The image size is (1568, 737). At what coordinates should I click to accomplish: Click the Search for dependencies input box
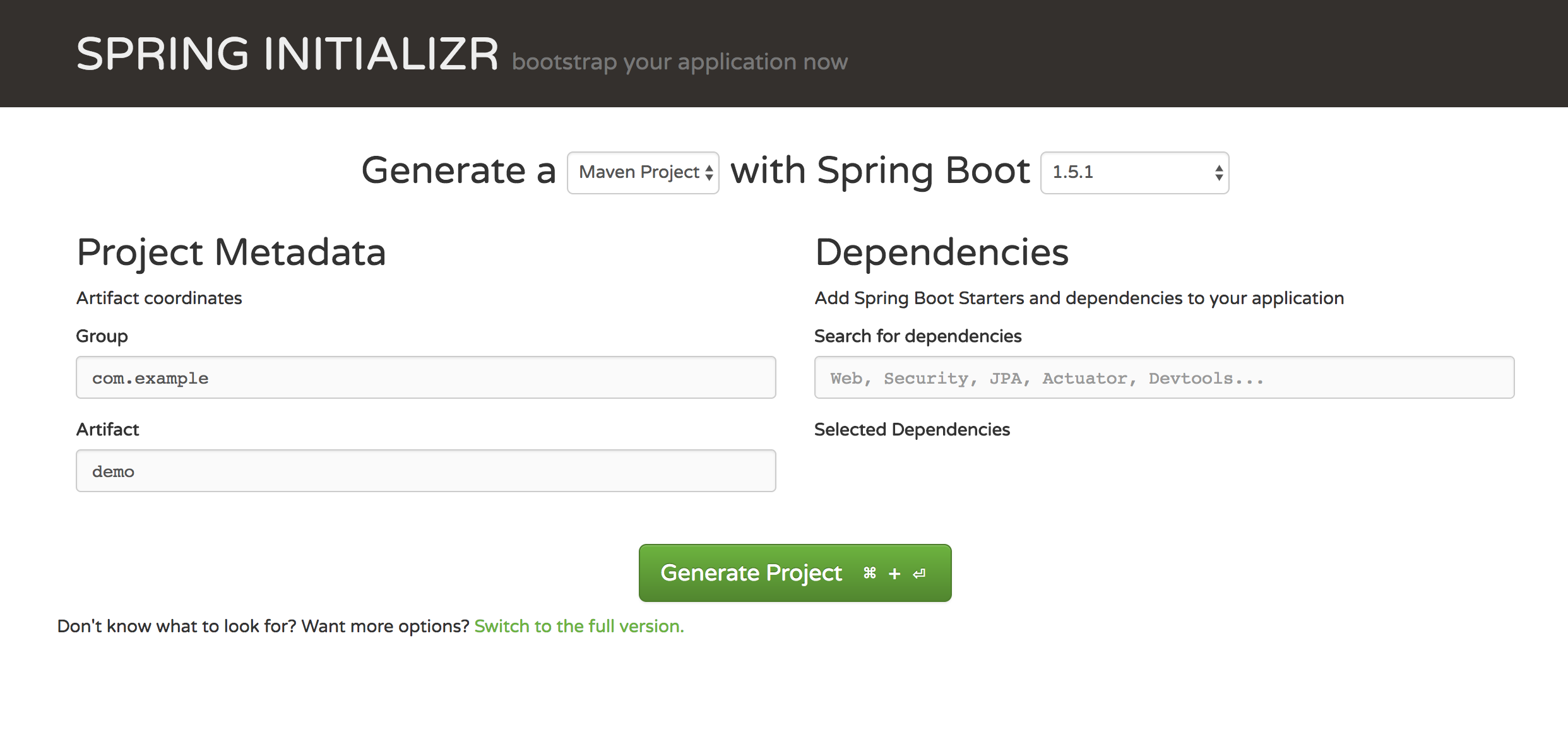tap(1163, 377)
